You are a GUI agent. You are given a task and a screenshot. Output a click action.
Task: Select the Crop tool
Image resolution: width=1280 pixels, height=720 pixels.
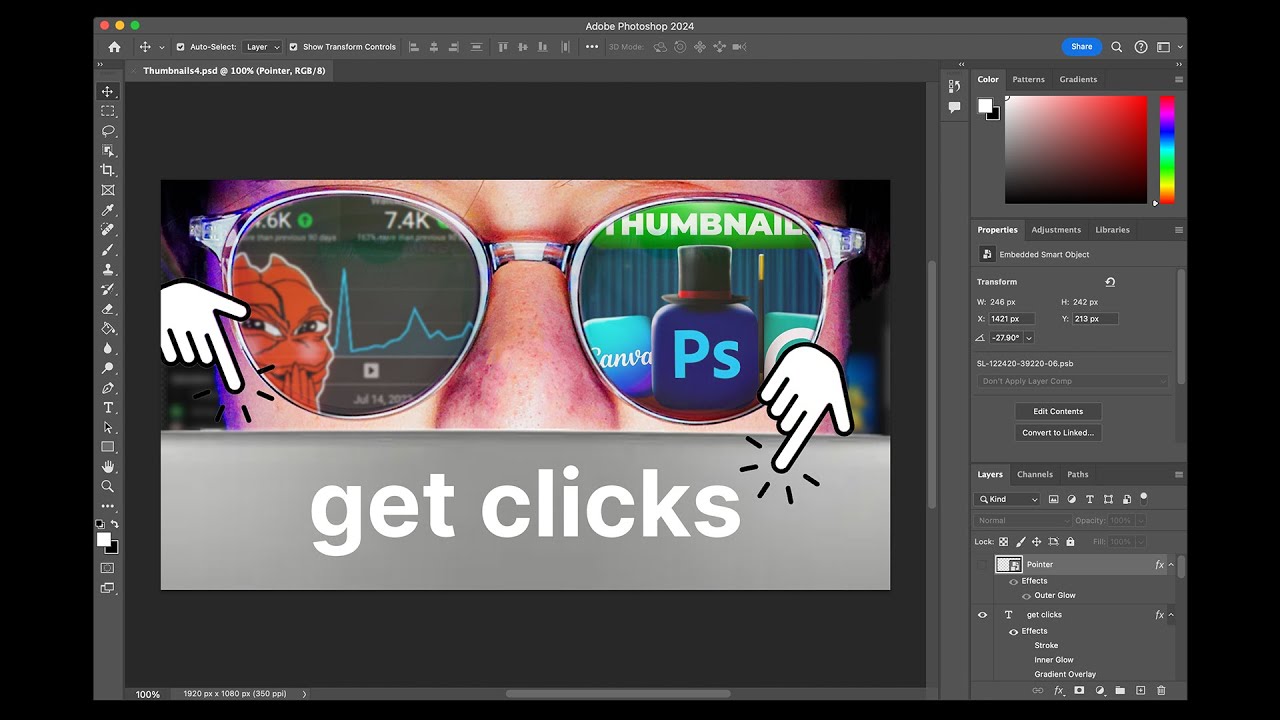coord(108,170)
